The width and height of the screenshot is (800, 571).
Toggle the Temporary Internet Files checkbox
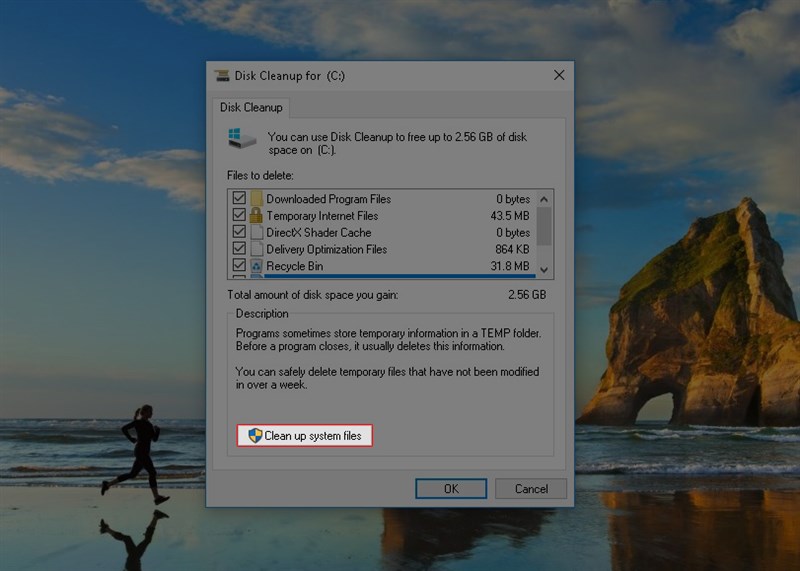tap(239, 216)
